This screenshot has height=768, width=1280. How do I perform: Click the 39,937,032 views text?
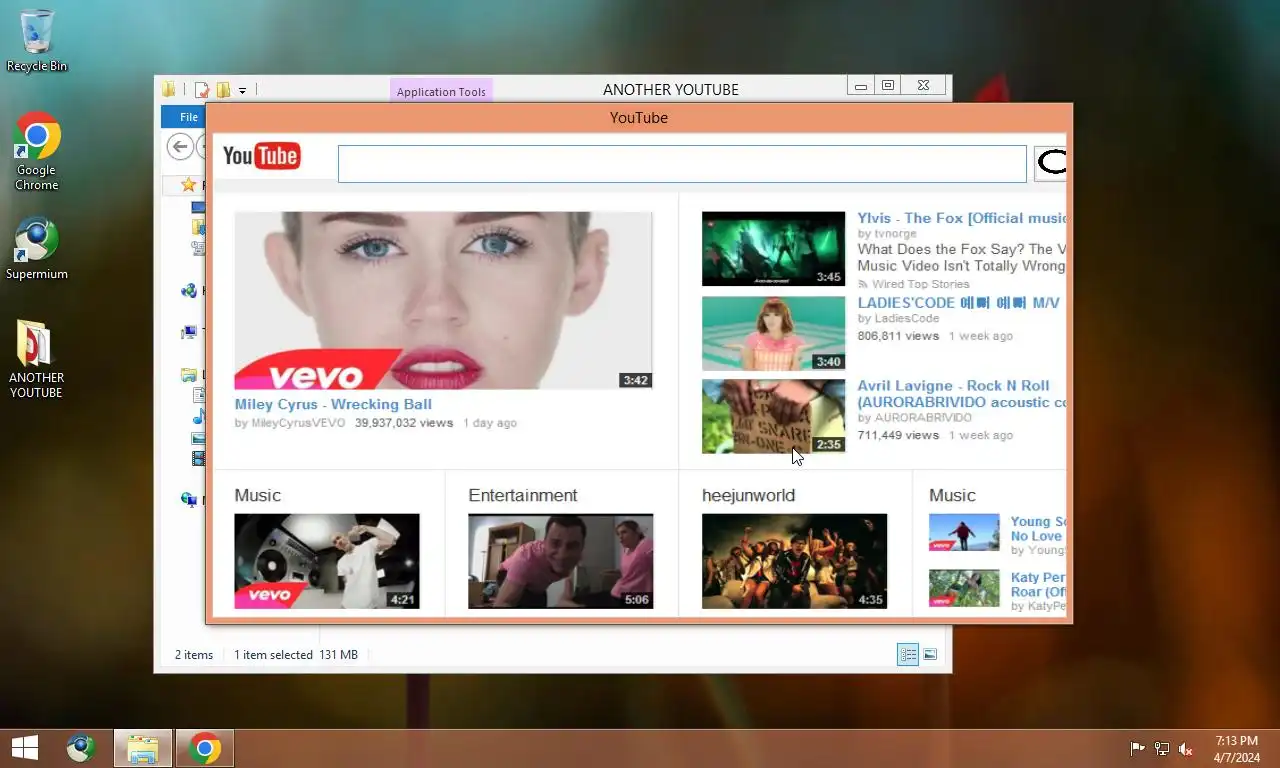404,423
